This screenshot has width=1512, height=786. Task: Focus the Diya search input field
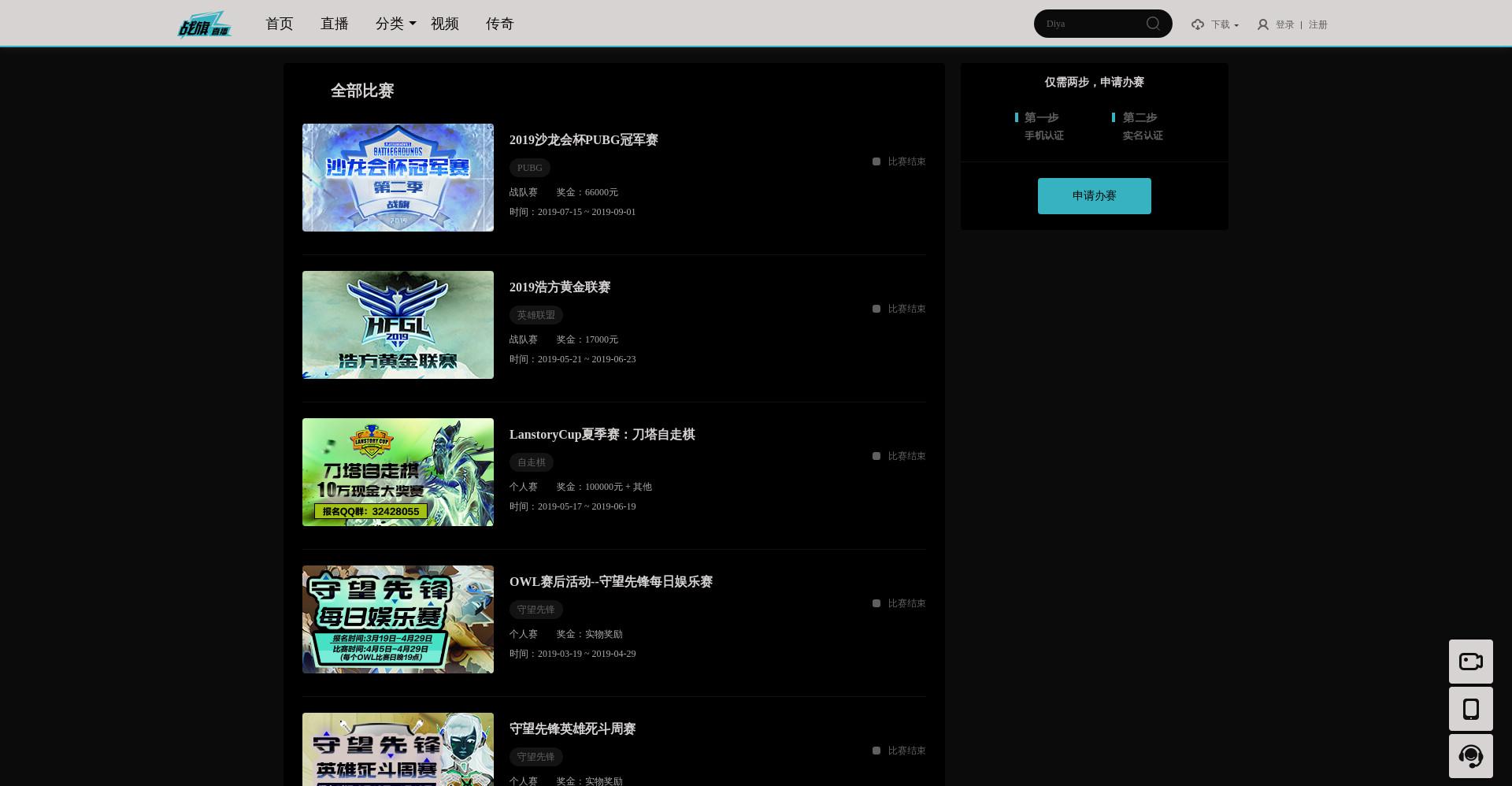pyautogui.click(x=1091, y=24)
